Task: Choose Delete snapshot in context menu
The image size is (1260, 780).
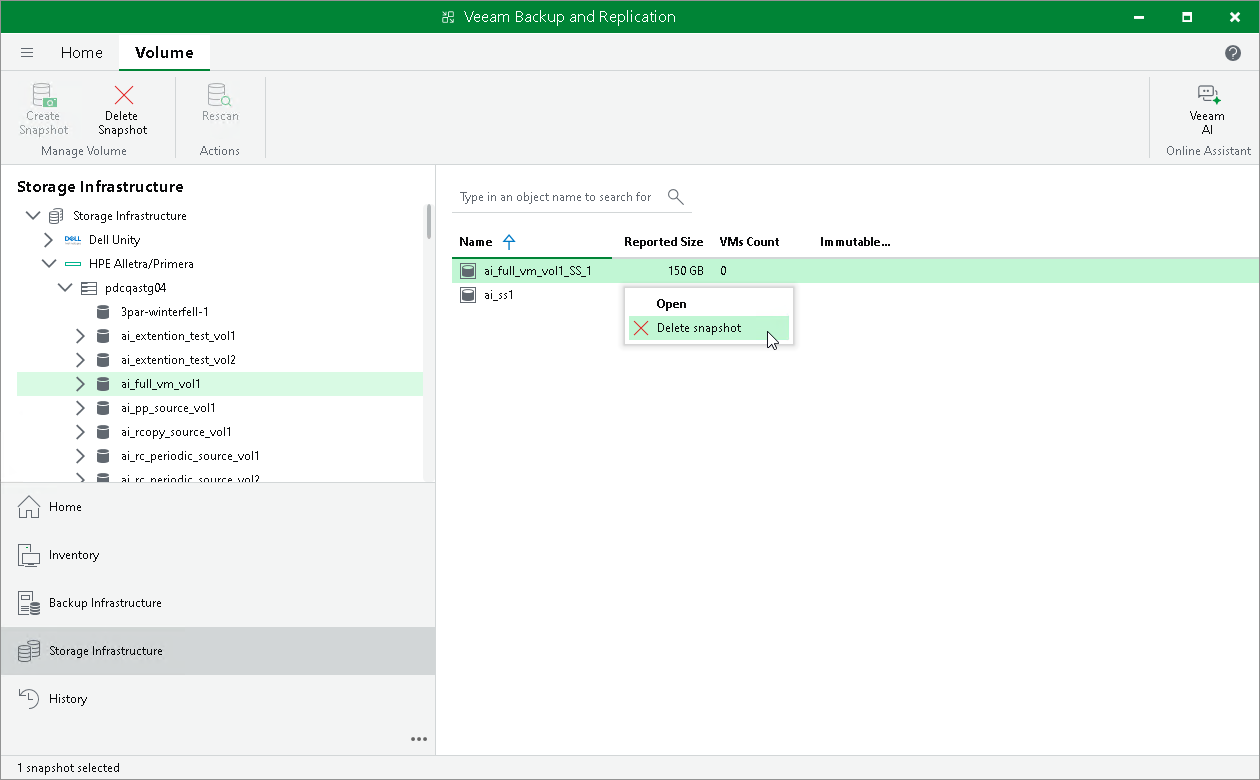Action: pyautogui.click(x=709, y=328)
